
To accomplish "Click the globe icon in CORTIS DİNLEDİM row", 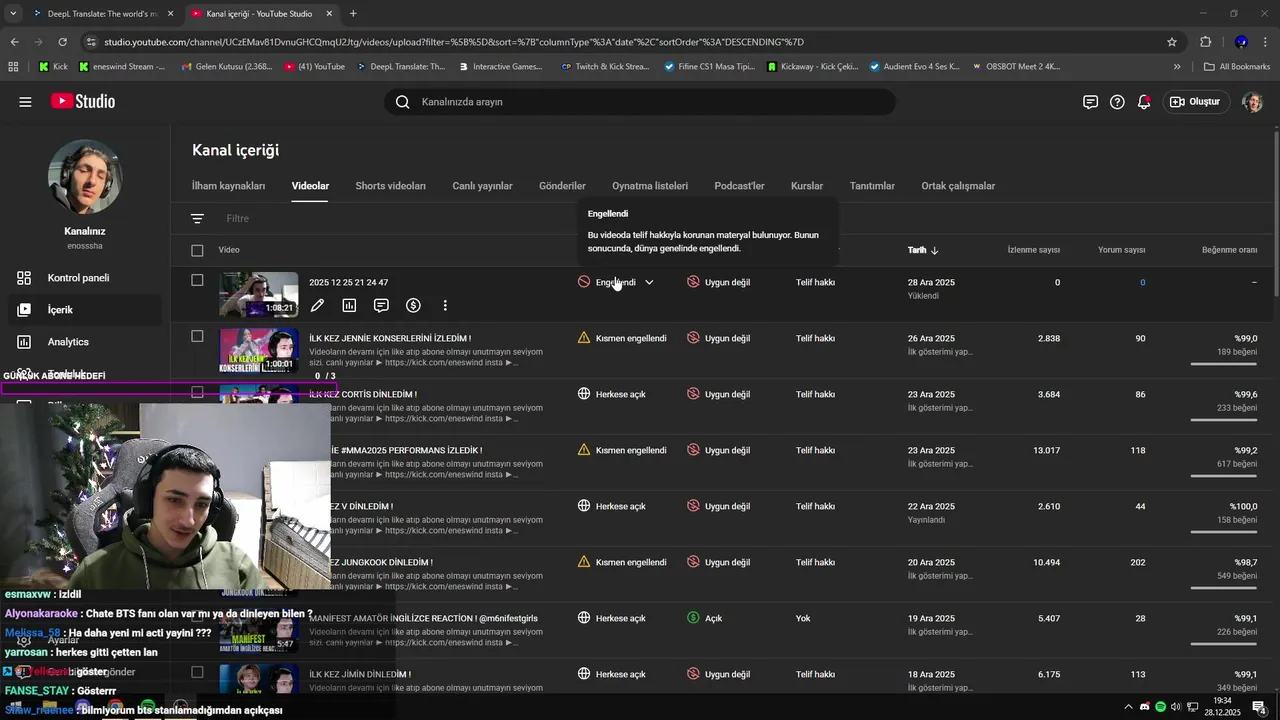I will (x=584, y=394).
